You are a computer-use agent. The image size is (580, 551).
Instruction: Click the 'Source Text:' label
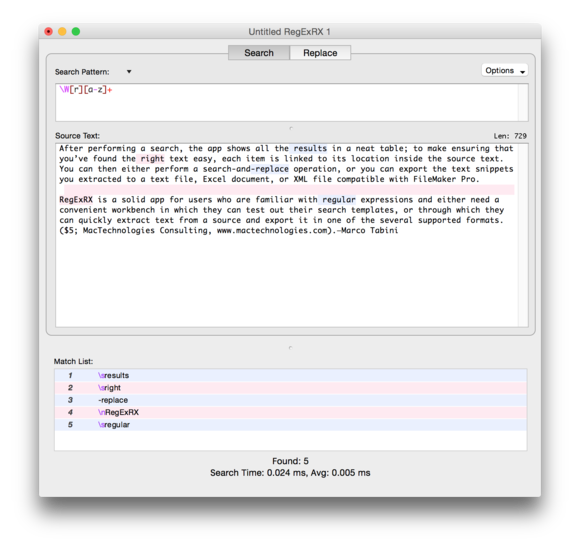pos(77,136)
